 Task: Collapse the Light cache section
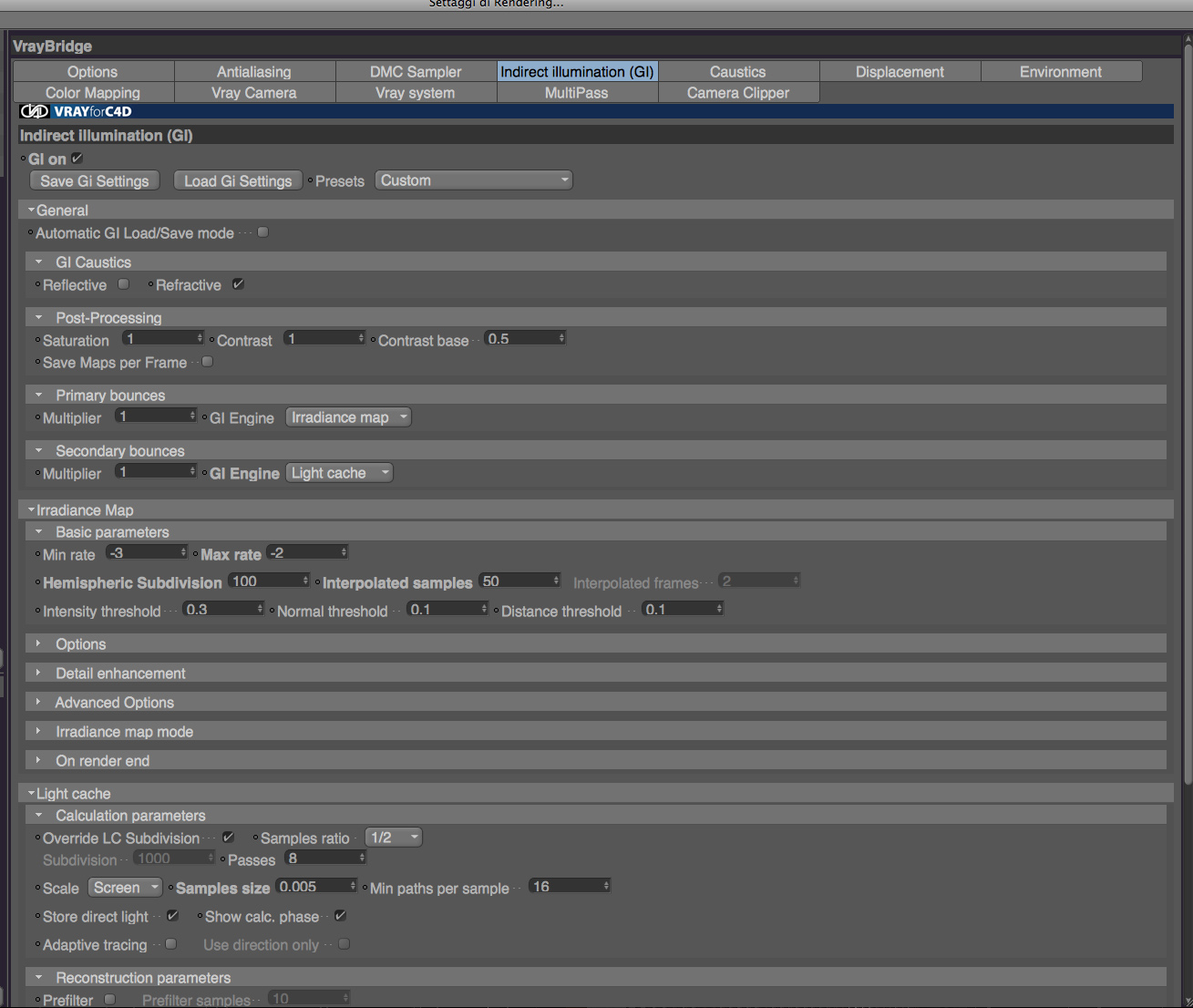point(31,793)
